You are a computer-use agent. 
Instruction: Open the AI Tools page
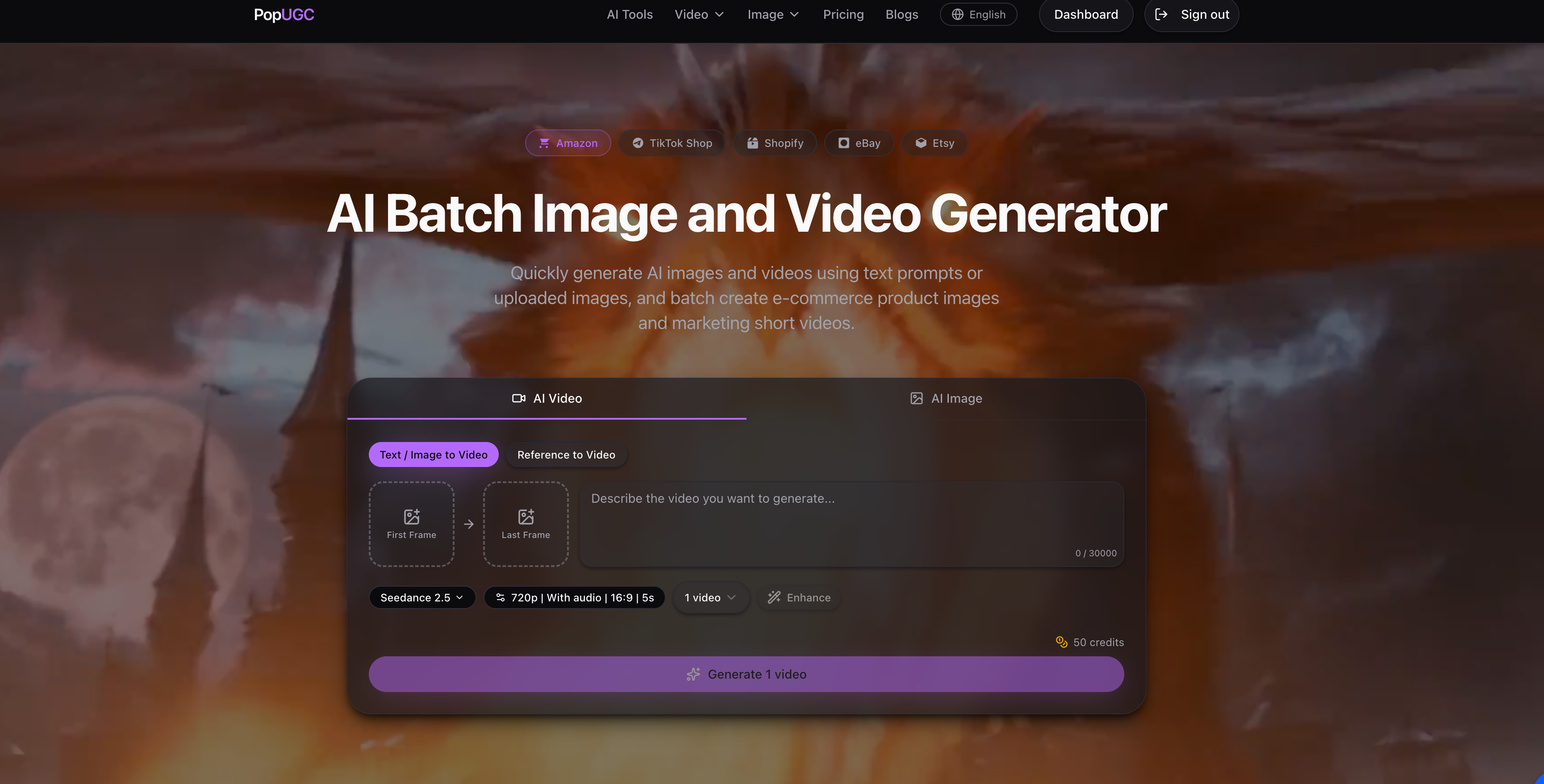click(630, 14)
